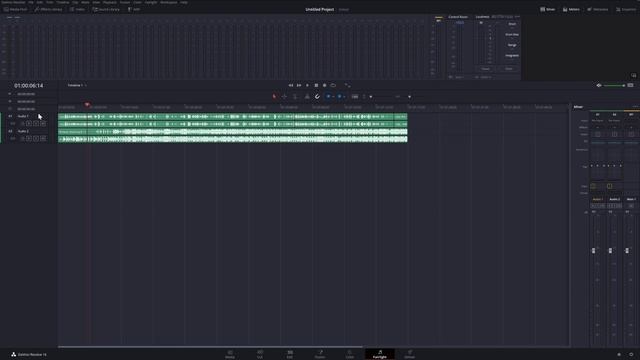Click the fast forward transport button
The image size is (640, 360).
(x=299, y=85)
